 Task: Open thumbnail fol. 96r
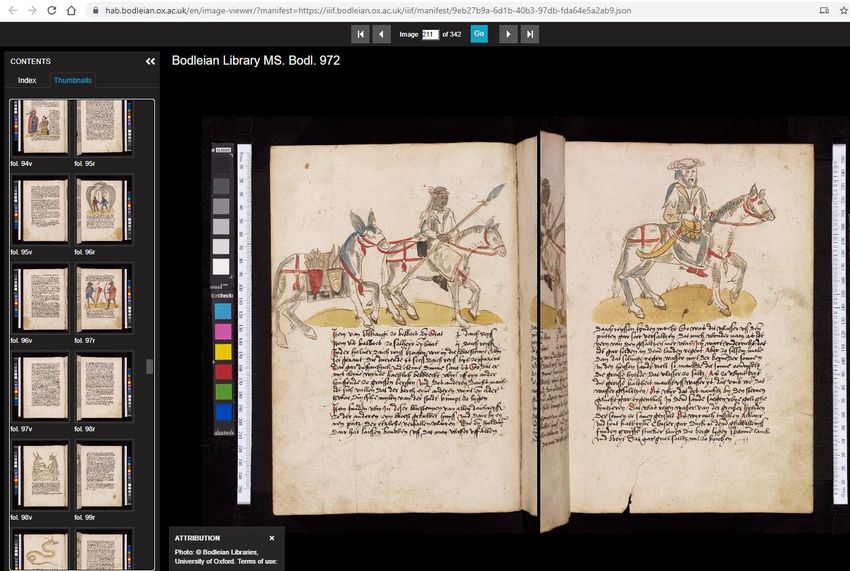coord(104,210)
